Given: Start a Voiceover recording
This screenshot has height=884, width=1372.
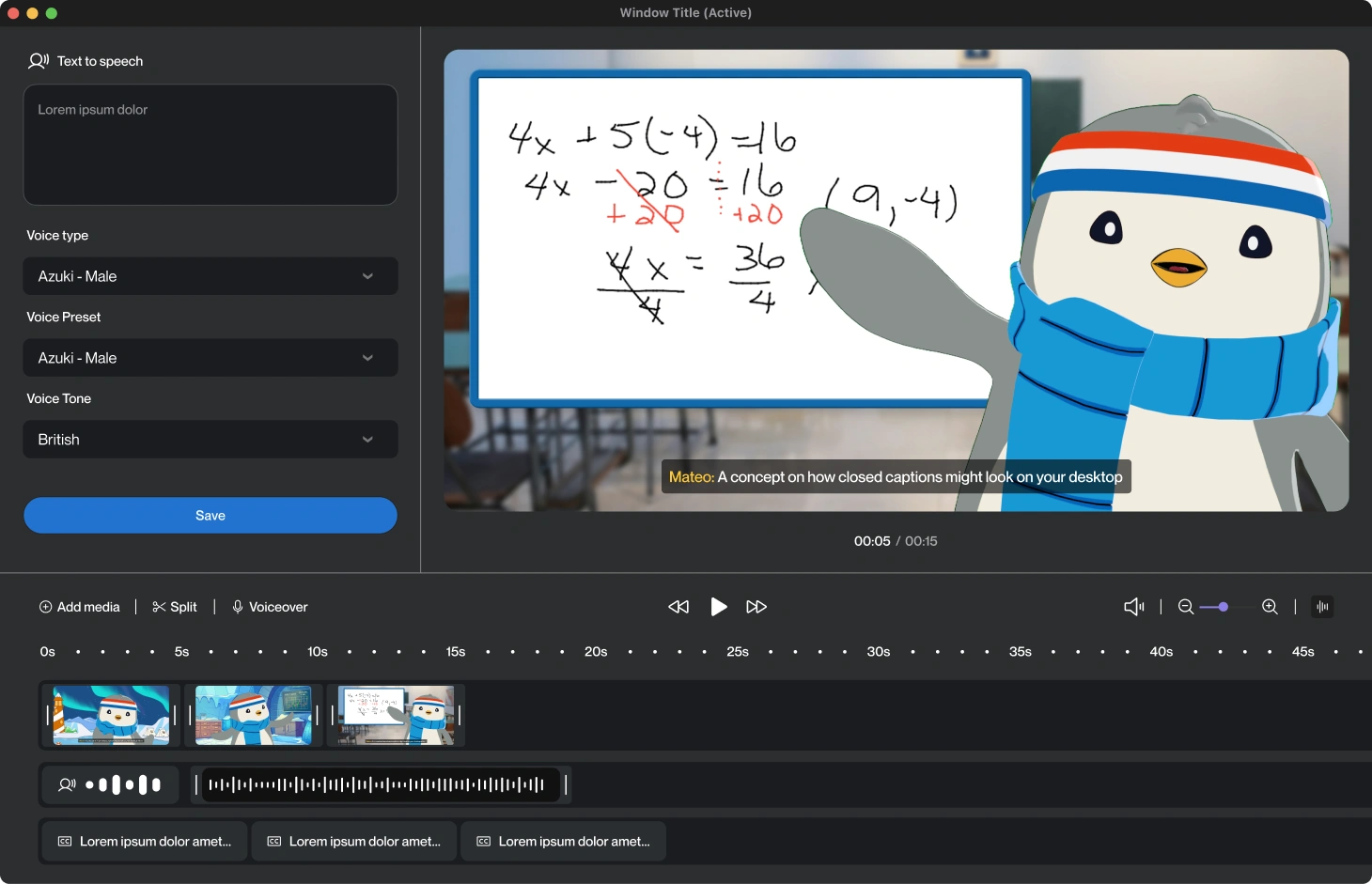Looking at the screenshot, I should [271, 607].
